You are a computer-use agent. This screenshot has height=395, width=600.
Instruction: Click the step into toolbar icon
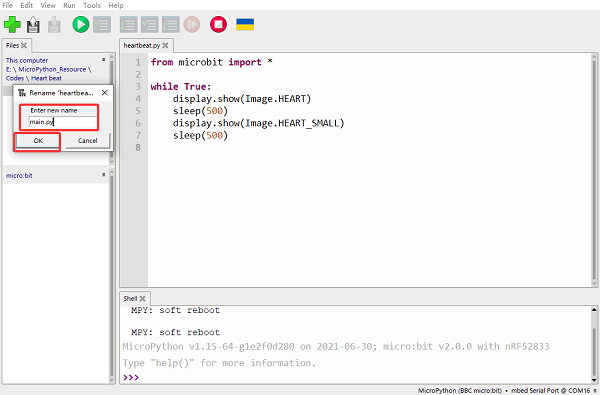pyautogui.click(x=150, y=24)
